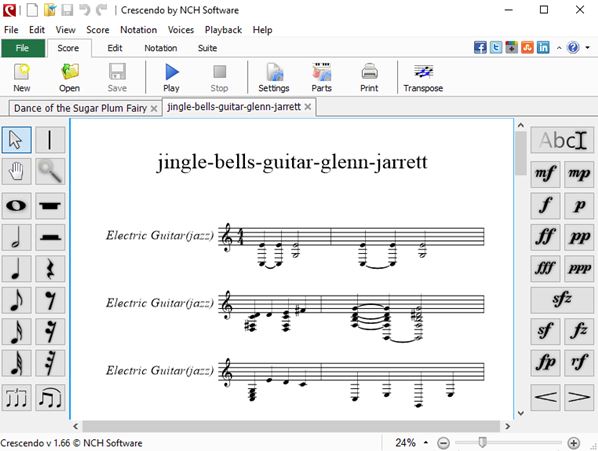Image resolution: width=598 pixels, height=451 pixels.
Task: Click the New score toolbar button
Action: tap(22, 77)
